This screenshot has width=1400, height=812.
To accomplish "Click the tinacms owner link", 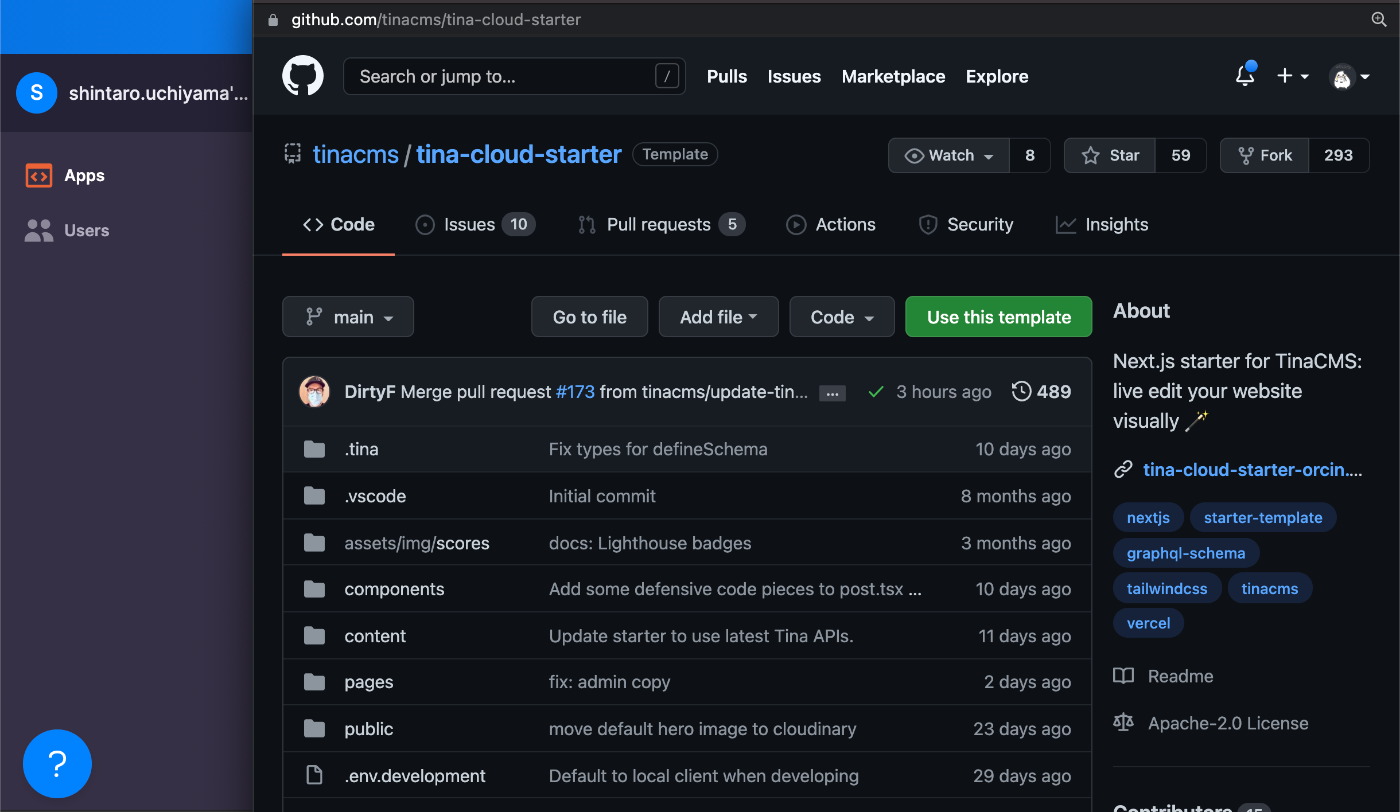I will coord(356,155).
